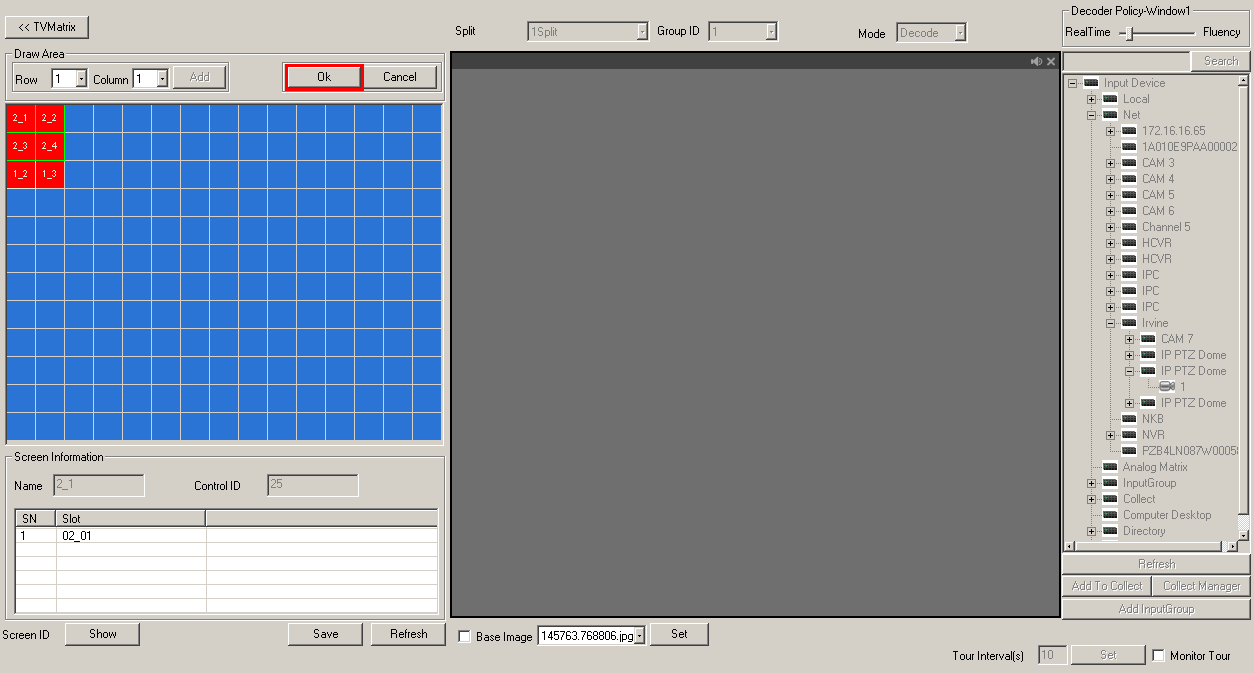
Task: Expand the Collect node
Action: point(1091,499)
